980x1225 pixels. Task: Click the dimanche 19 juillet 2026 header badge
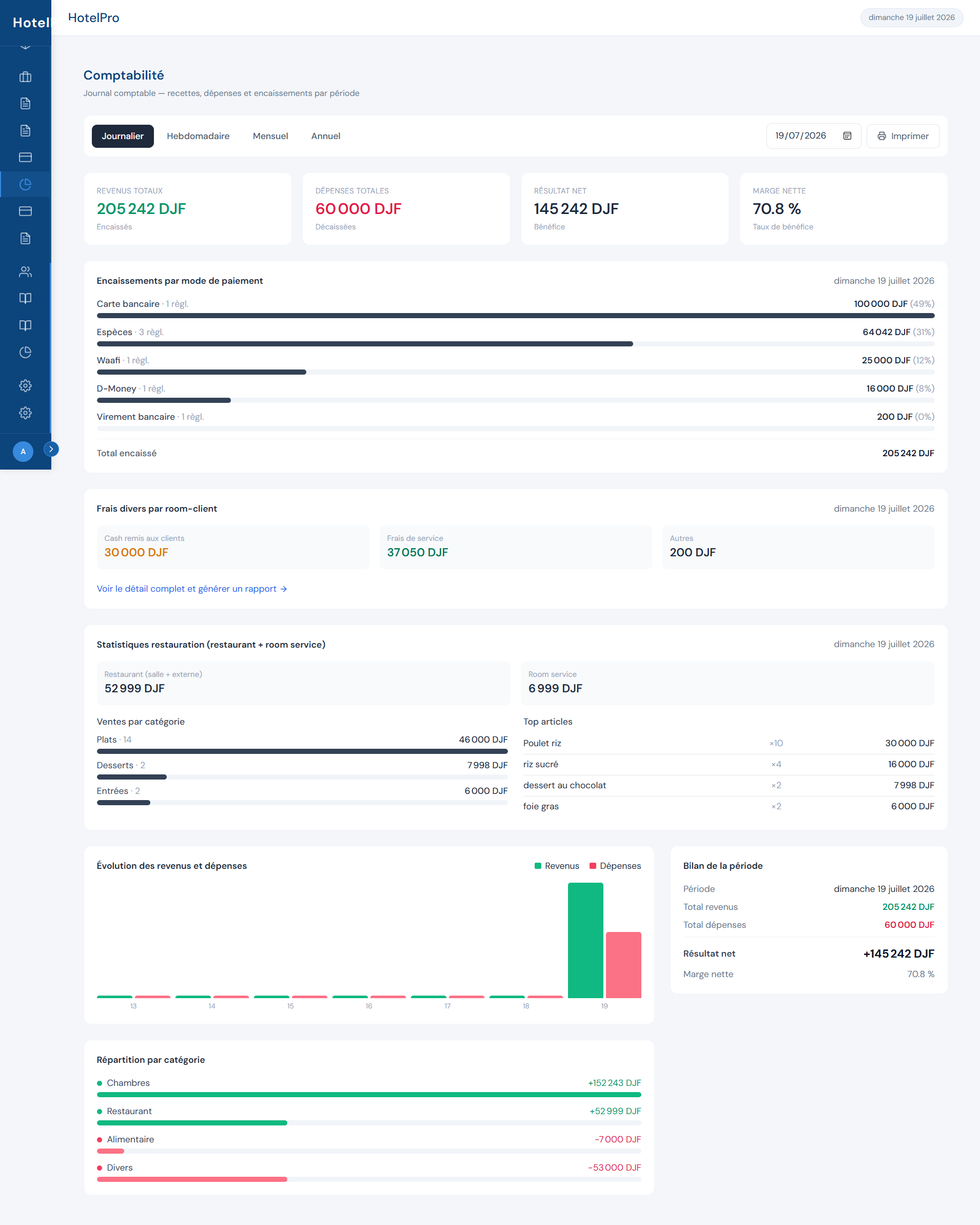(x=911, y=17)
